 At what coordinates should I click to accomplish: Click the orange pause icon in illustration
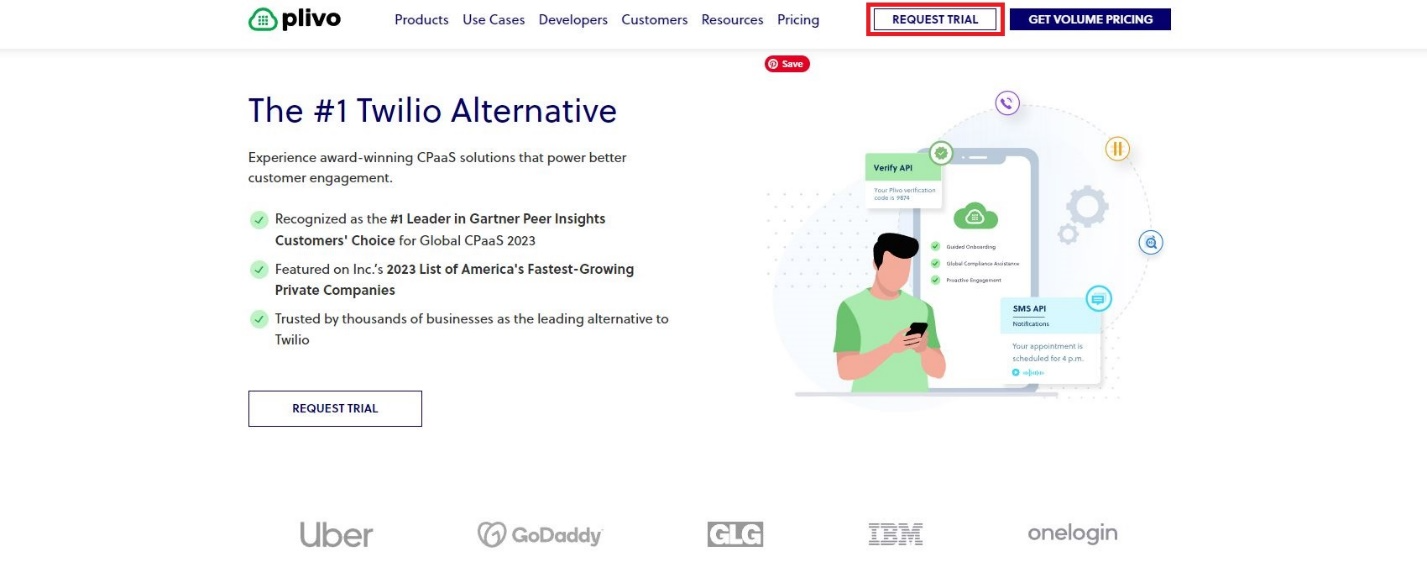(1117, 149)
